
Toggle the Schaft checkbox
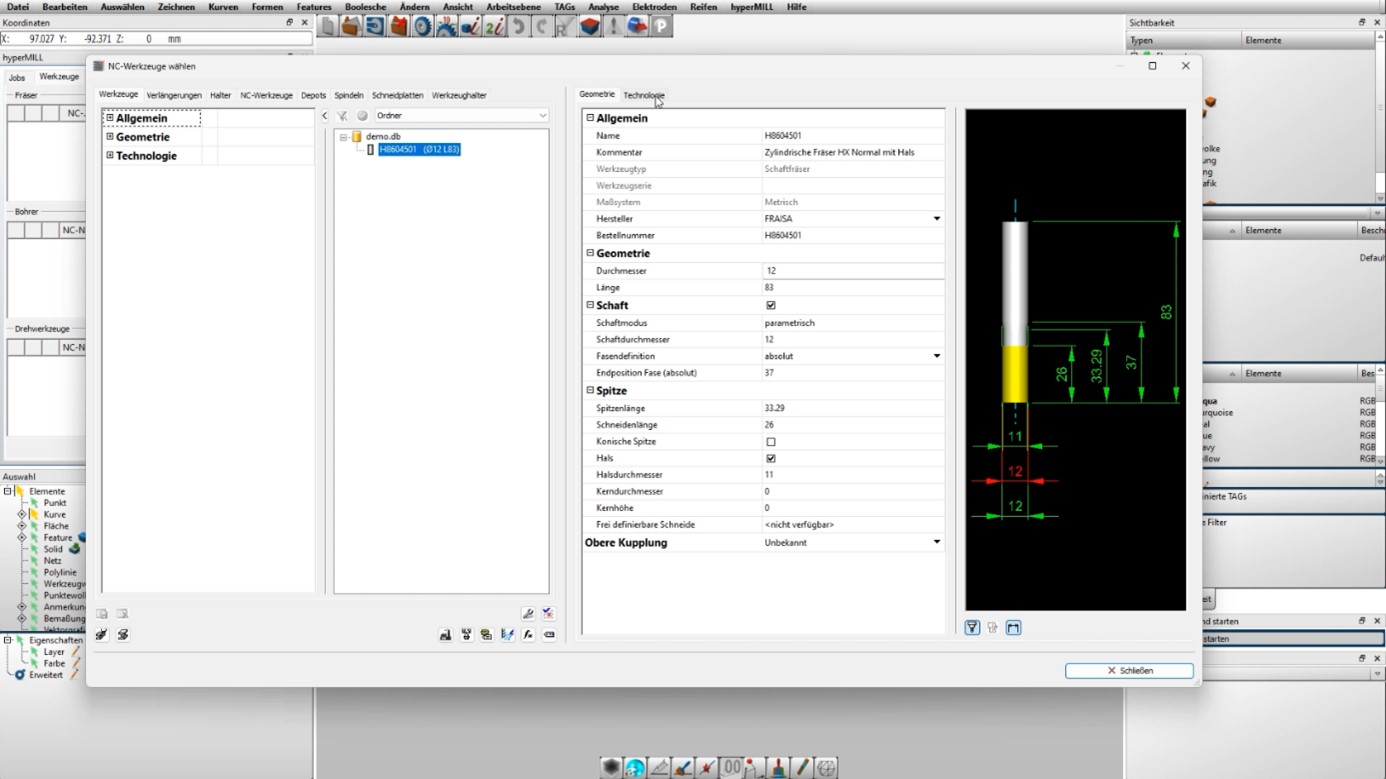click(x=770, y=306)
